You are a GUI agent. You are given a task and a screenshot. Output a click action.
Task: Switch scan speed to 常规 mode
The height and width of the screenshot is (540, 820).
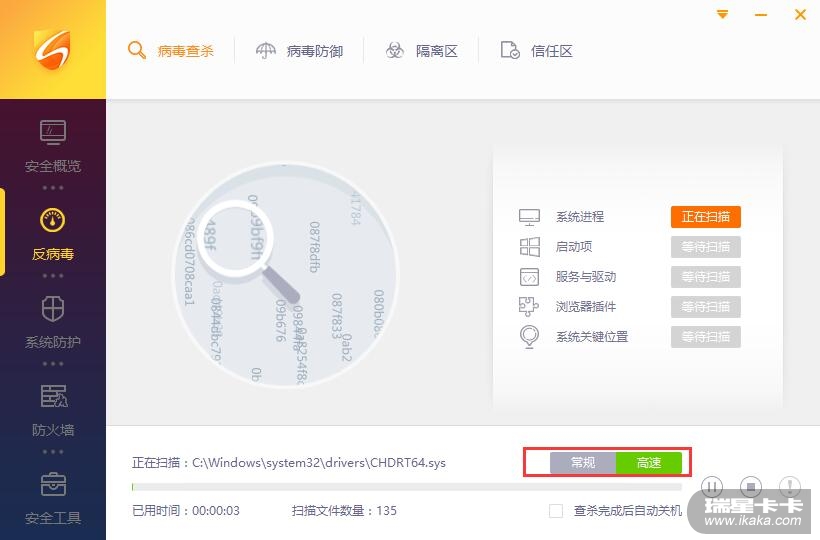[583, 463]
